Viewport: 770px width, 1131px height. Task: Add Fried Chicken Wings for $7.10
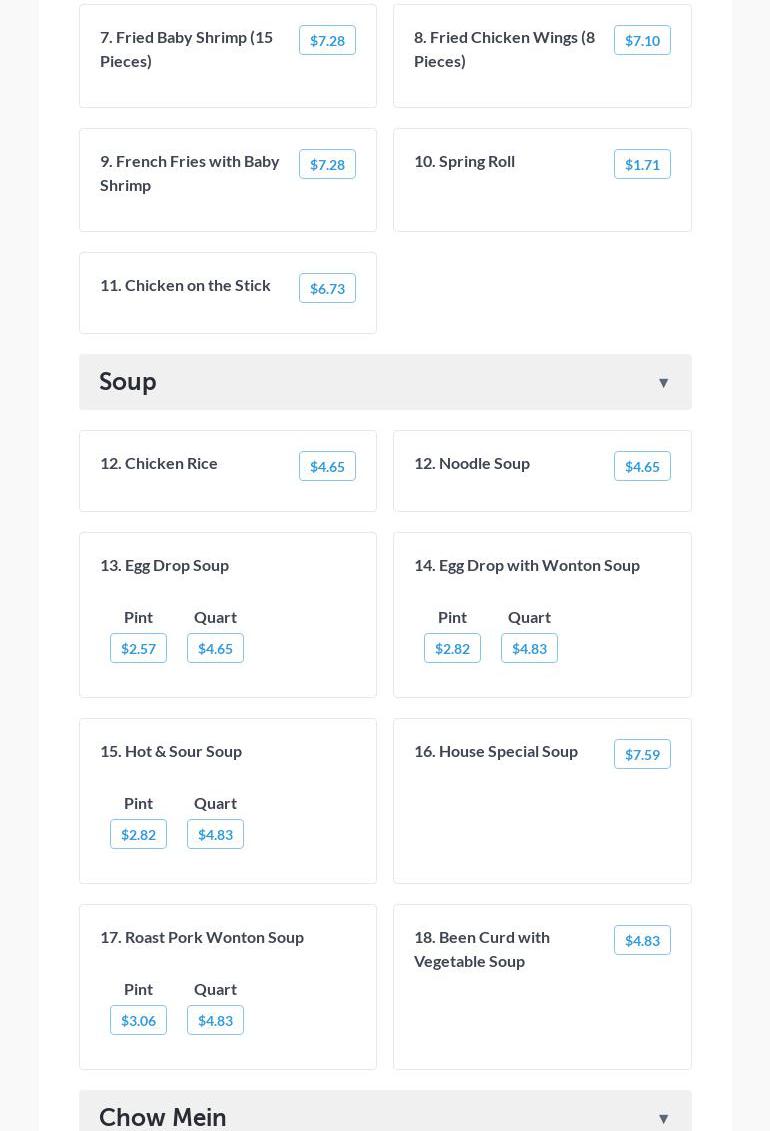pos(642,40)
